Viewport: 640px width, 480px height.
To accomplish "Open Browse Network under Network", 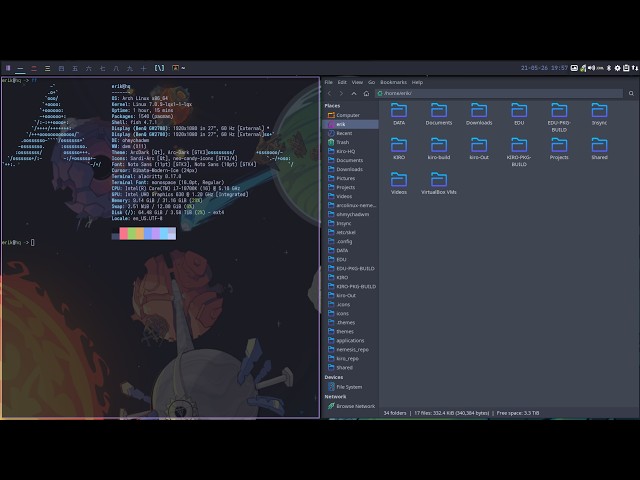I will (x=351, y=406).
